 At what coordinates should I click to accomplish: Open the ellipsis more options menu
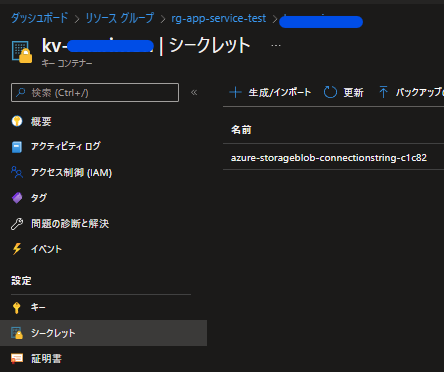[x=276, y=45]
